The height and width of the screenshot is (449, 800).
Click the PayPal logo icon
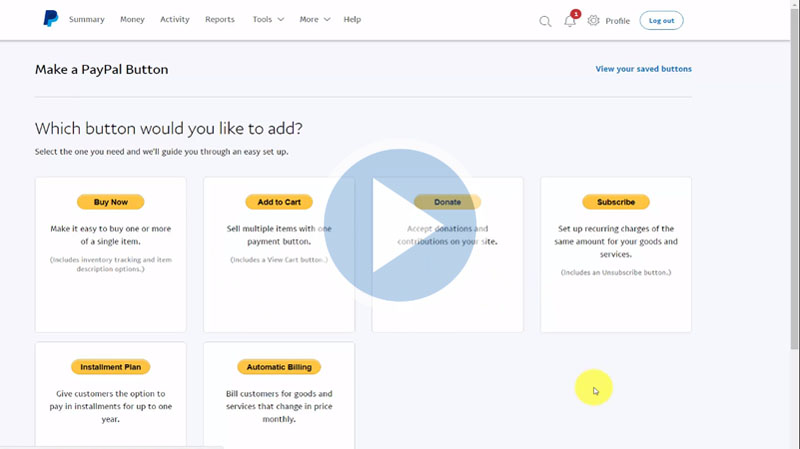click(x=50, y=19)
